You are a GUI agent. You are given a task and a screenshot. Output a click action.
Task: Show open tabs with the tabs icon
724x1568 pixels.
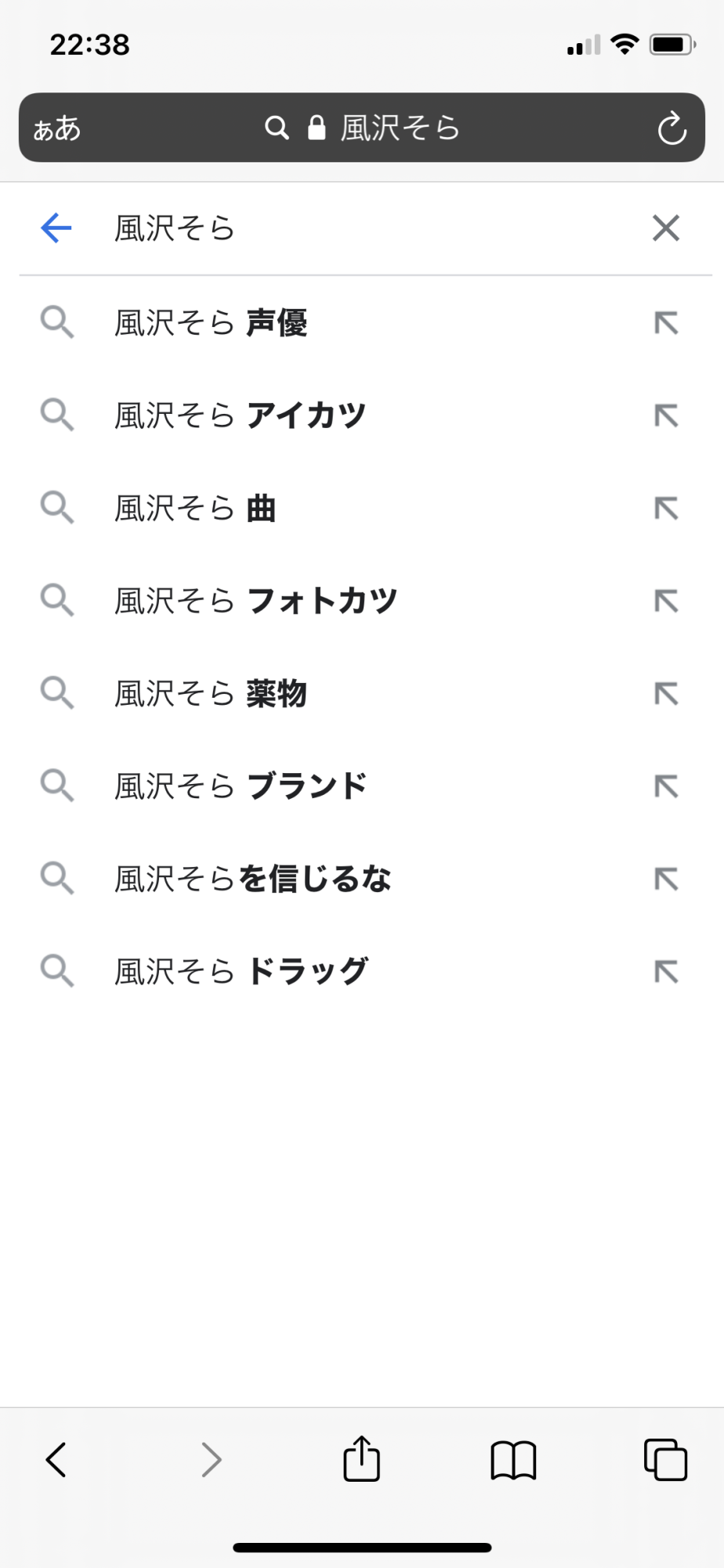click(665, 1460)
